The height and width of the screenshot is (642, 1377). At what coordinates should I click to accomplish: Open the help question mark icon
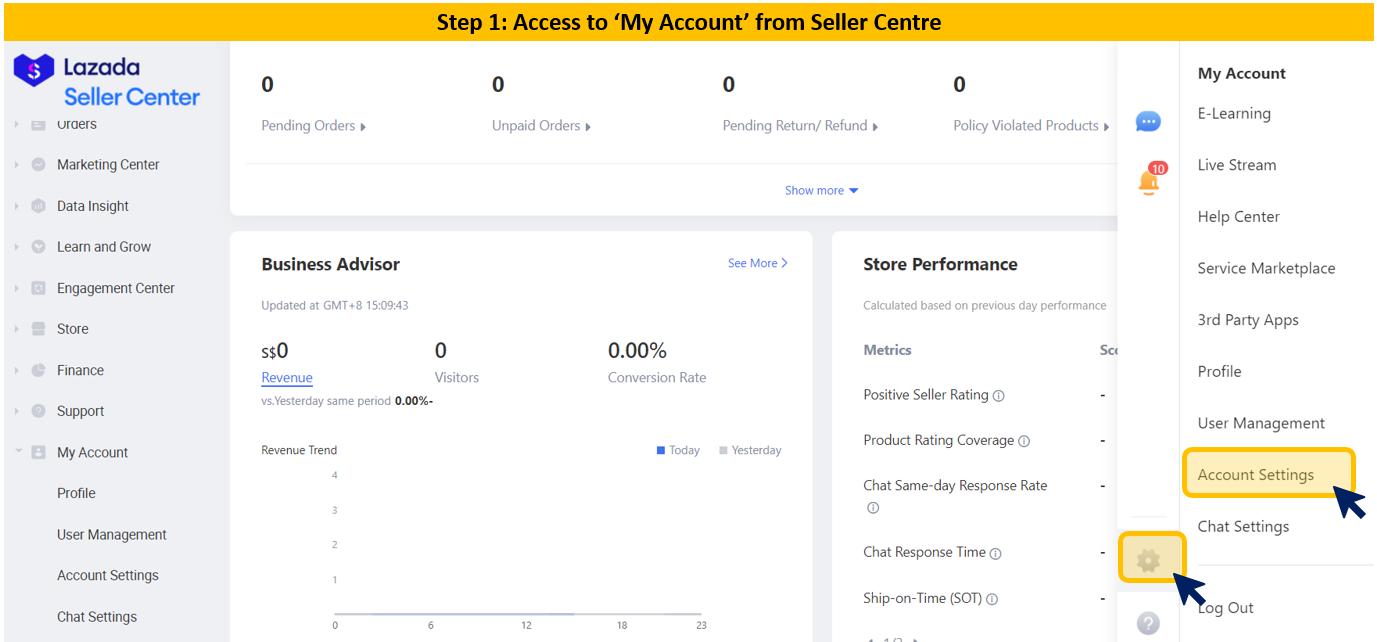point(1148,623)
